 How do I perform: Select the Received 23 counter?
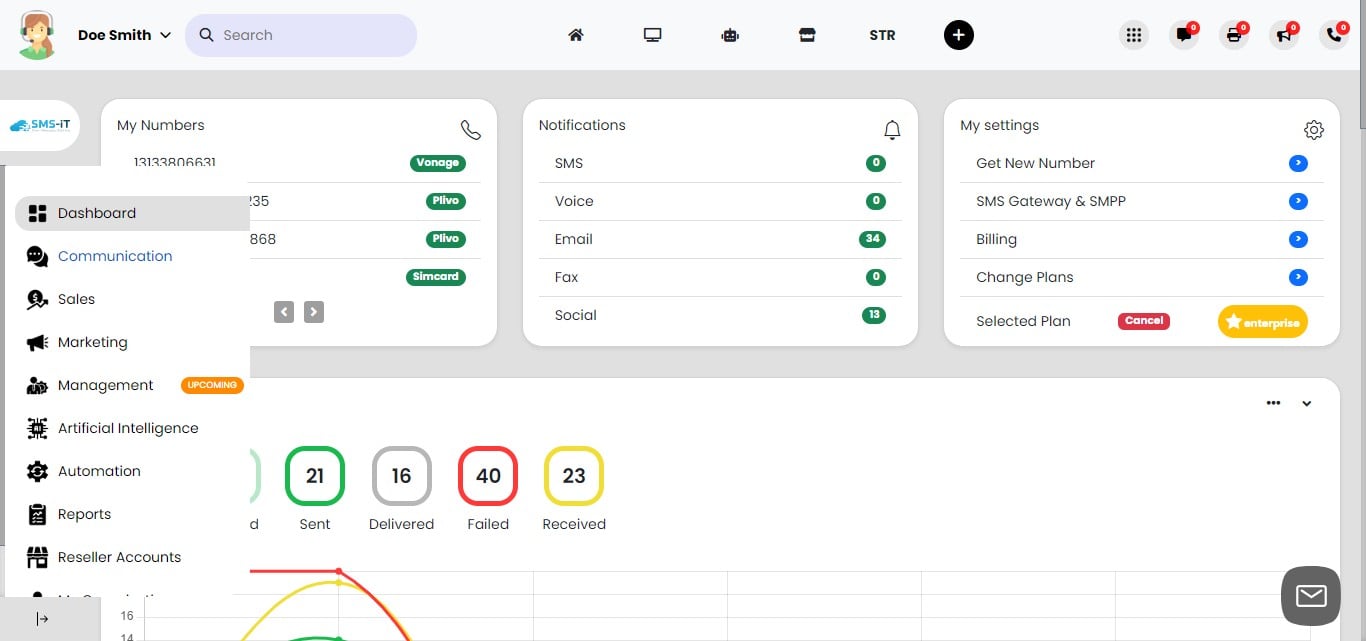[574, 476]
